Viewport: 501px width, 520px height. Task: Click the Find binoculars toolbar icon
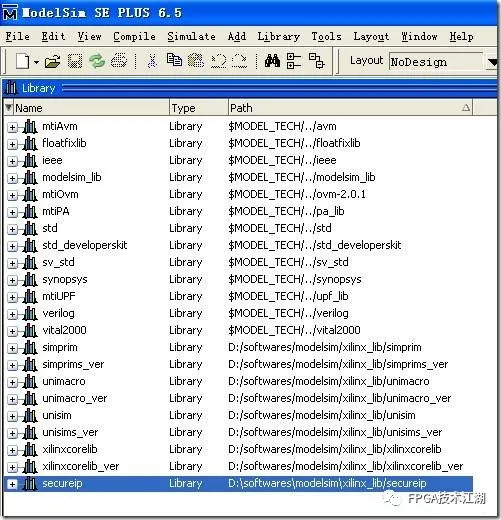point(272,61)
